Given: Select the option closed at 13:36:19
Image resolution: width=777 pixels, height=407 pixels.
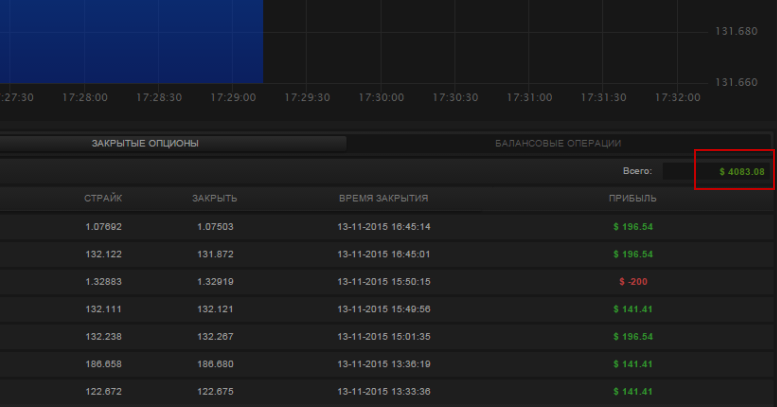Looking at the screenshot, I should pos(384,364).
